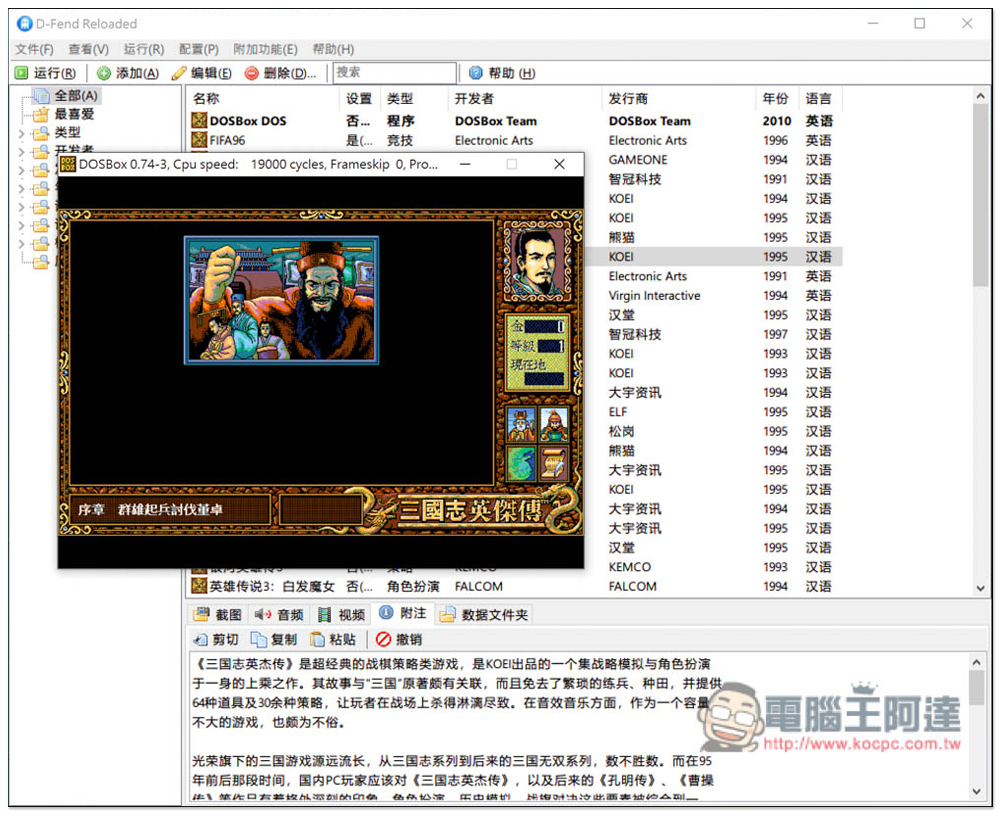Click the Undo (撤销) icon in notes toolbar
This screenshot has width=1000, height=816.
point(383,639)
